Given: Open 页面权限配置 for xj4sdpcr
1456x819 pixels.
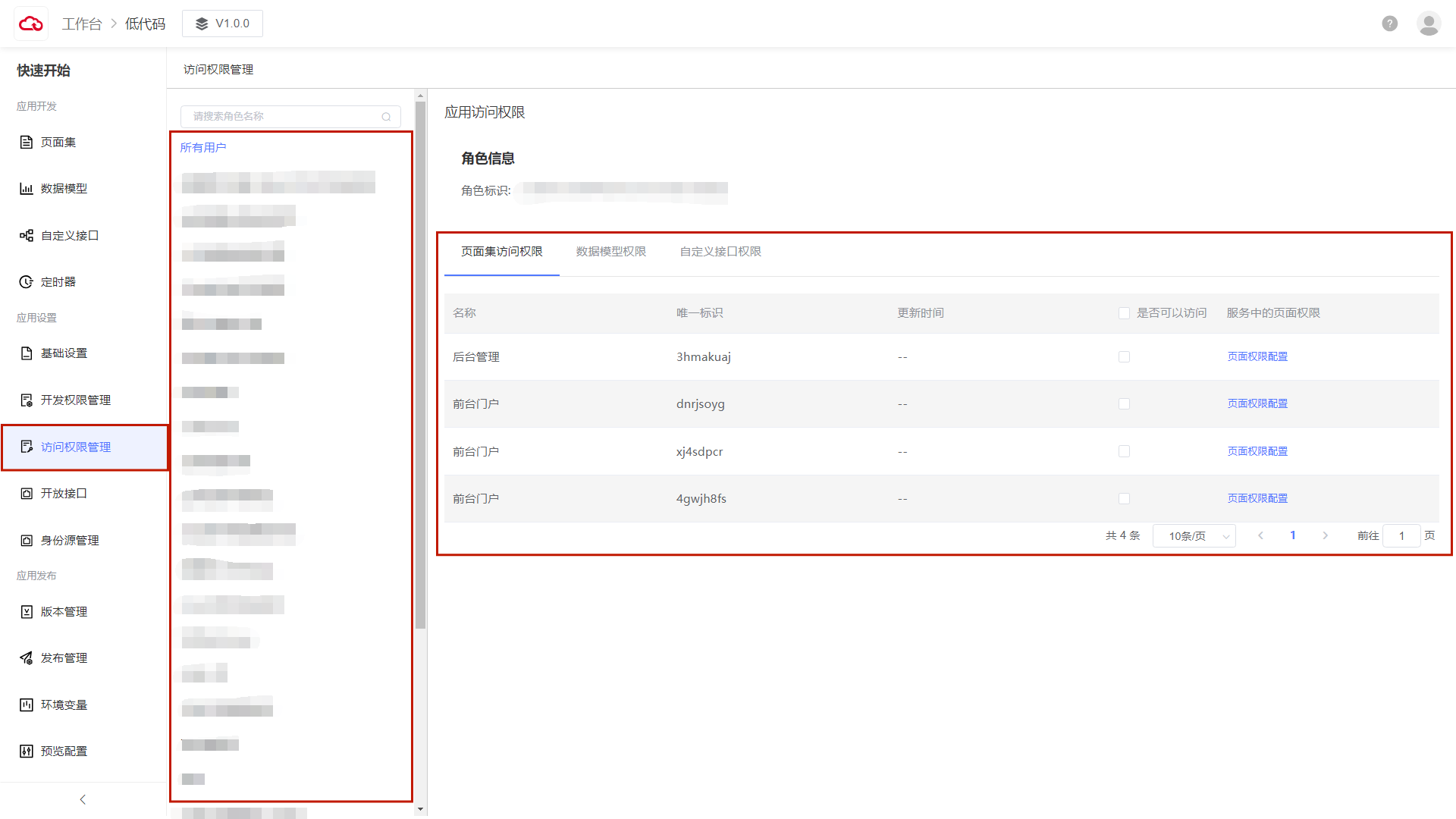Looking at the screenshot, I should pos(1257,451).
